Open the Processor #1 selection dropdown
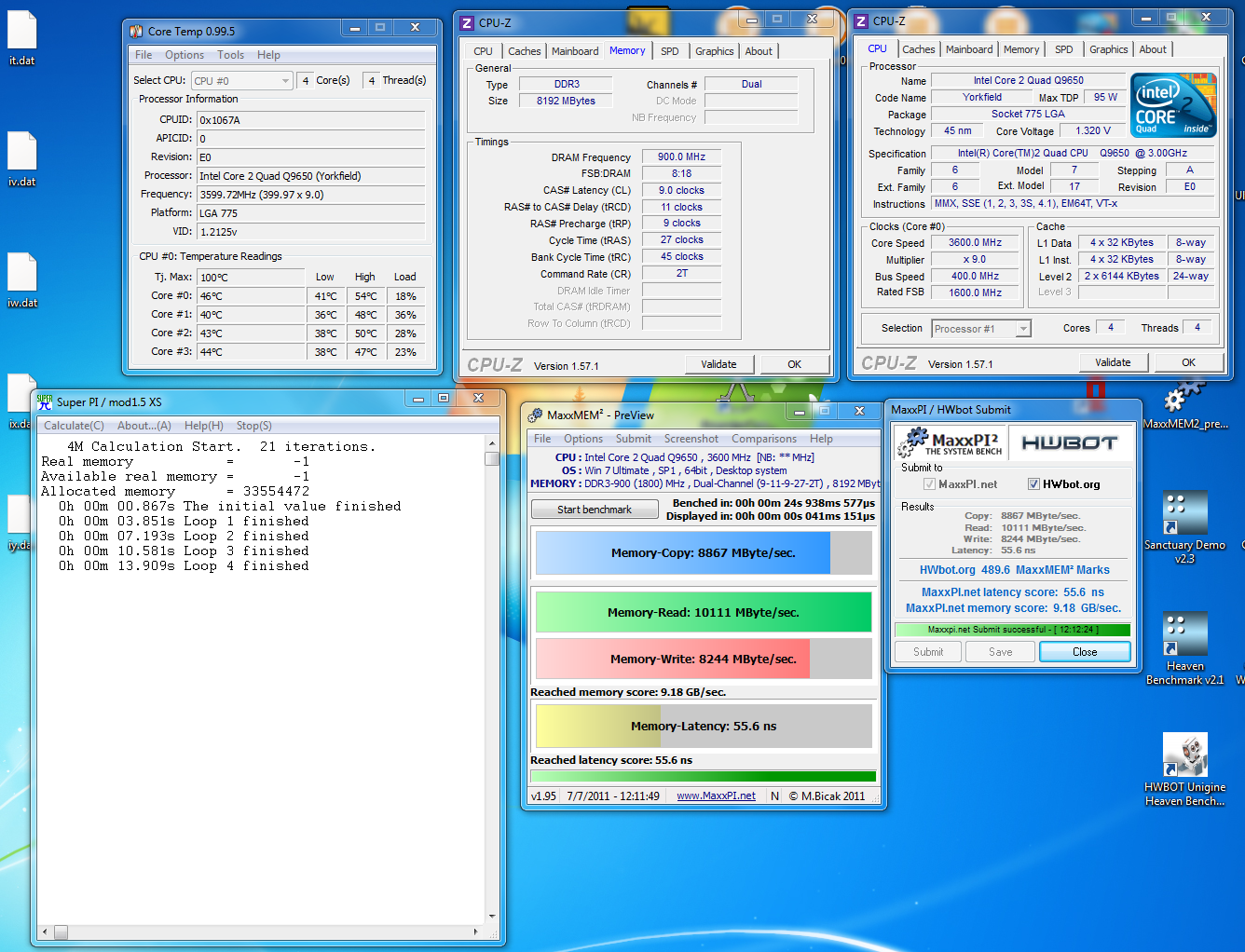1245x952 pixels. [x=981, y=329]
